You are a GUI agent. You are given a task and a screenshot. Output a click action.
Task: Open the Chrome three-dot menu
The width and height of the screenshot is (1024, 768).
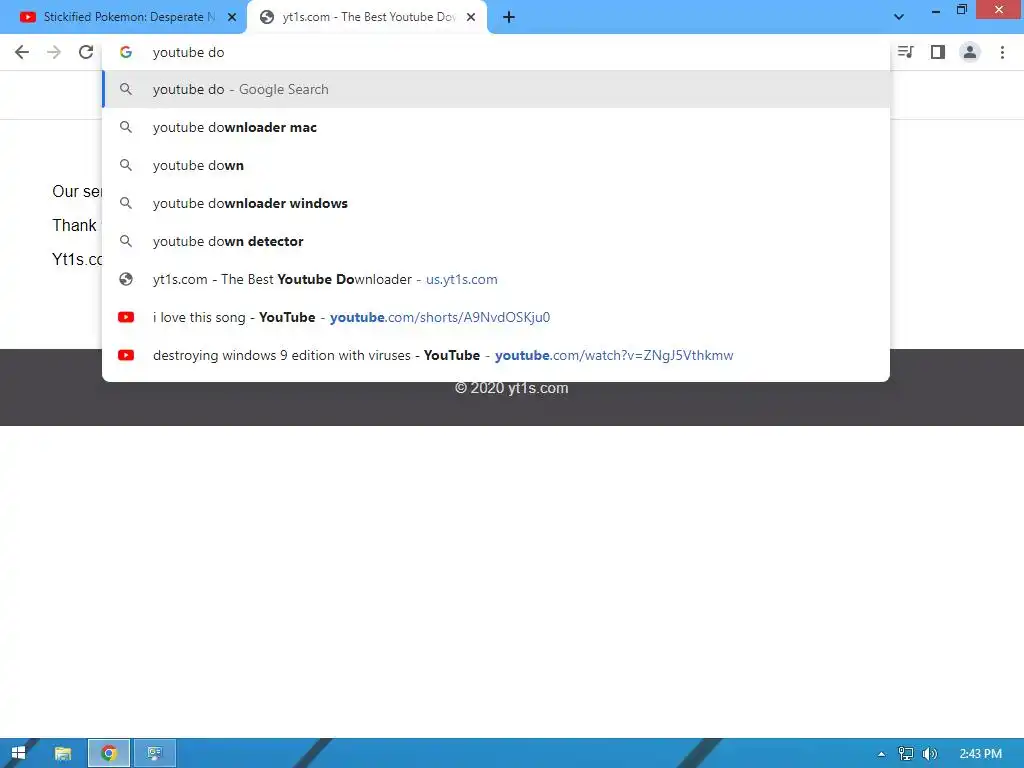pos(1002,52)
